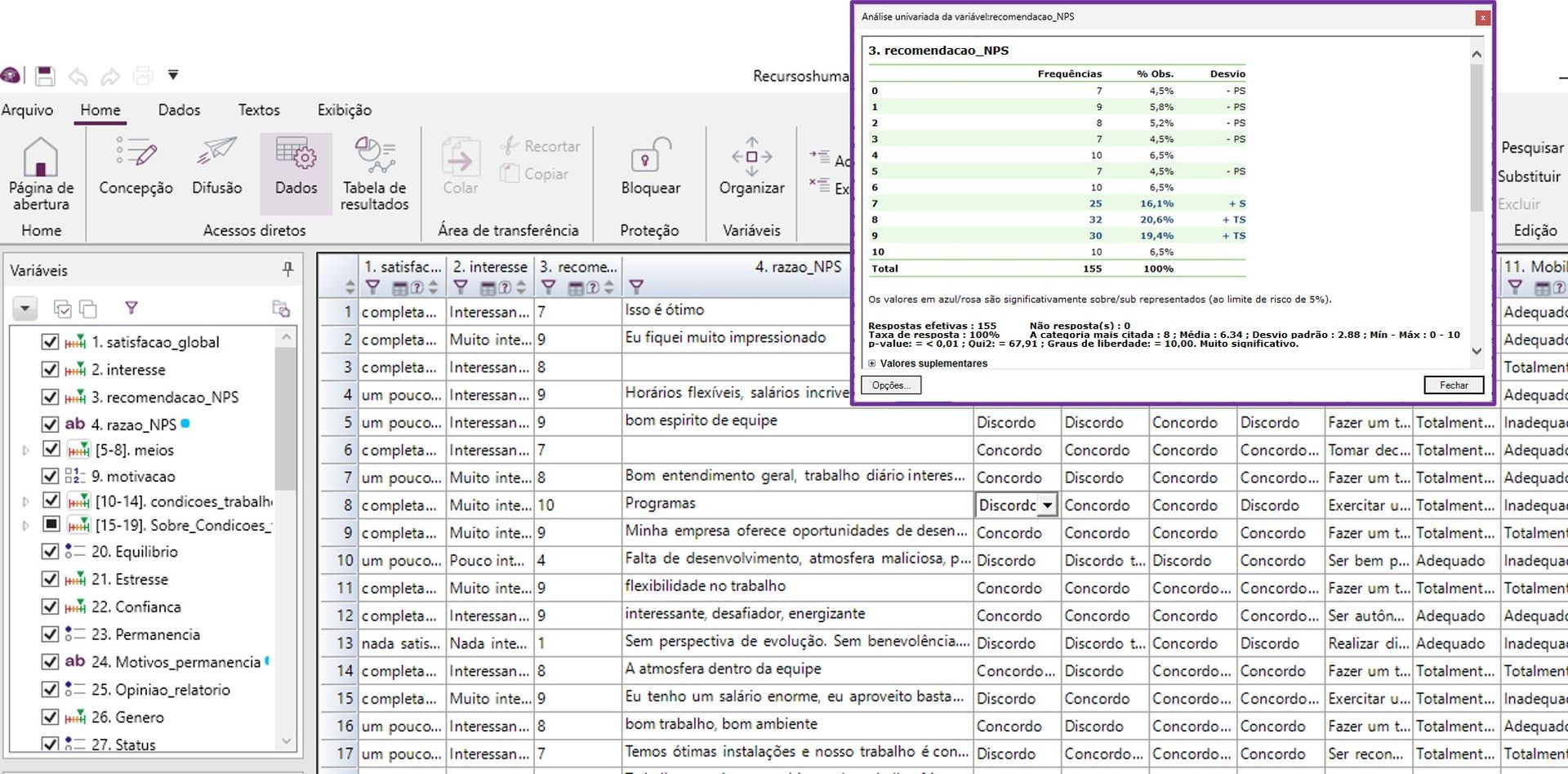Expand Valores suplementares in analysis dialog
The width and height of the screenshot is (1568, 774).
tap(872, 363)
